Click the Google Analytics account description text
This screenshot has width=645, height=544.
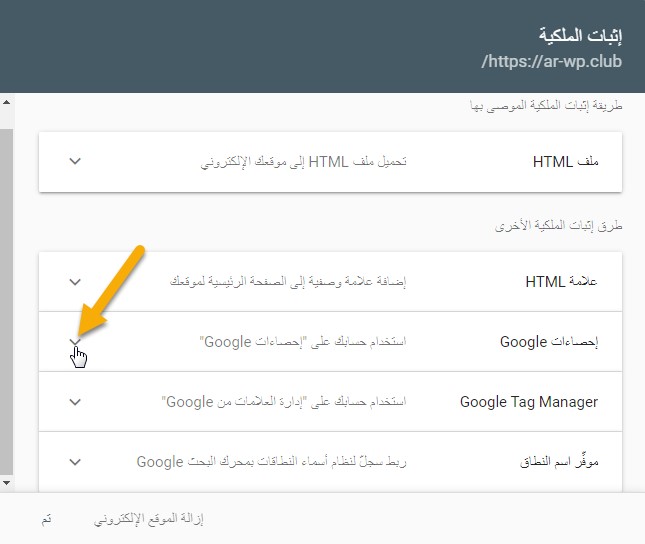(303, 342)
